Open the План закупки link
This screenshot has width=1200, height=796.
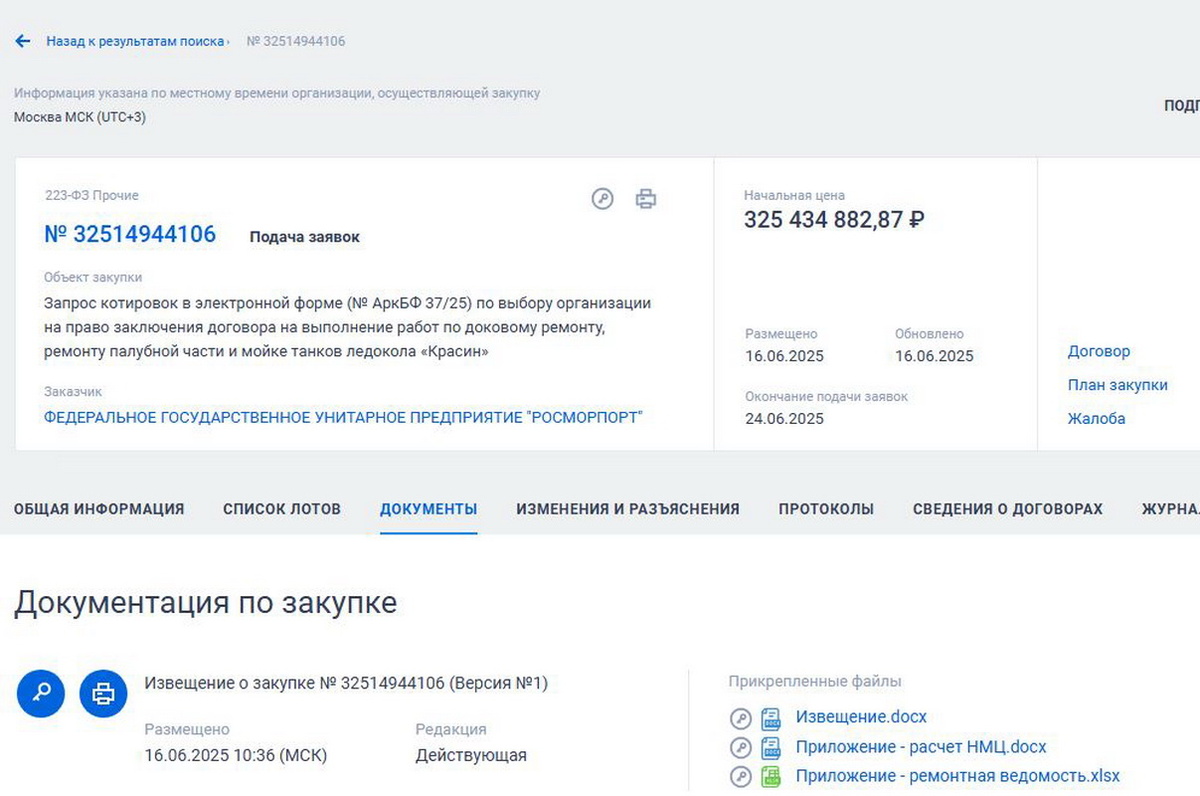[x=1117, y=385]
